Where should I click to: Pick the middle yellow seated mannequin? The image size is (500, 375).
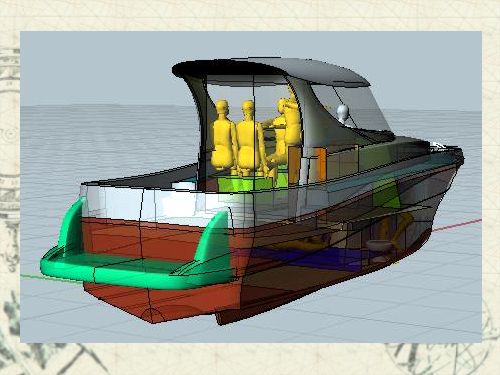(249, 137)
